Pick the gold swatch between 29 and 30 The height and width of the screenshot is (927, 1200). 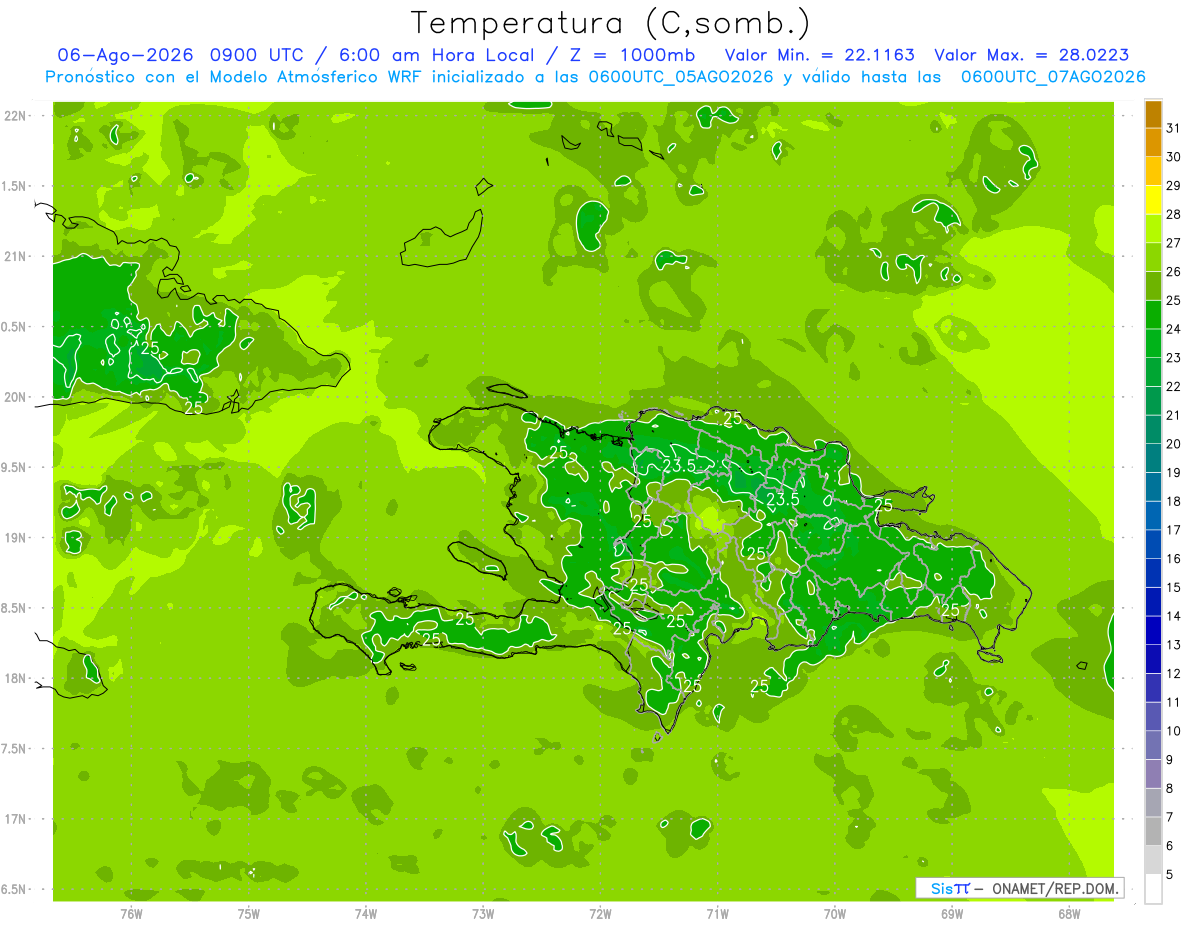(1153, 172)
